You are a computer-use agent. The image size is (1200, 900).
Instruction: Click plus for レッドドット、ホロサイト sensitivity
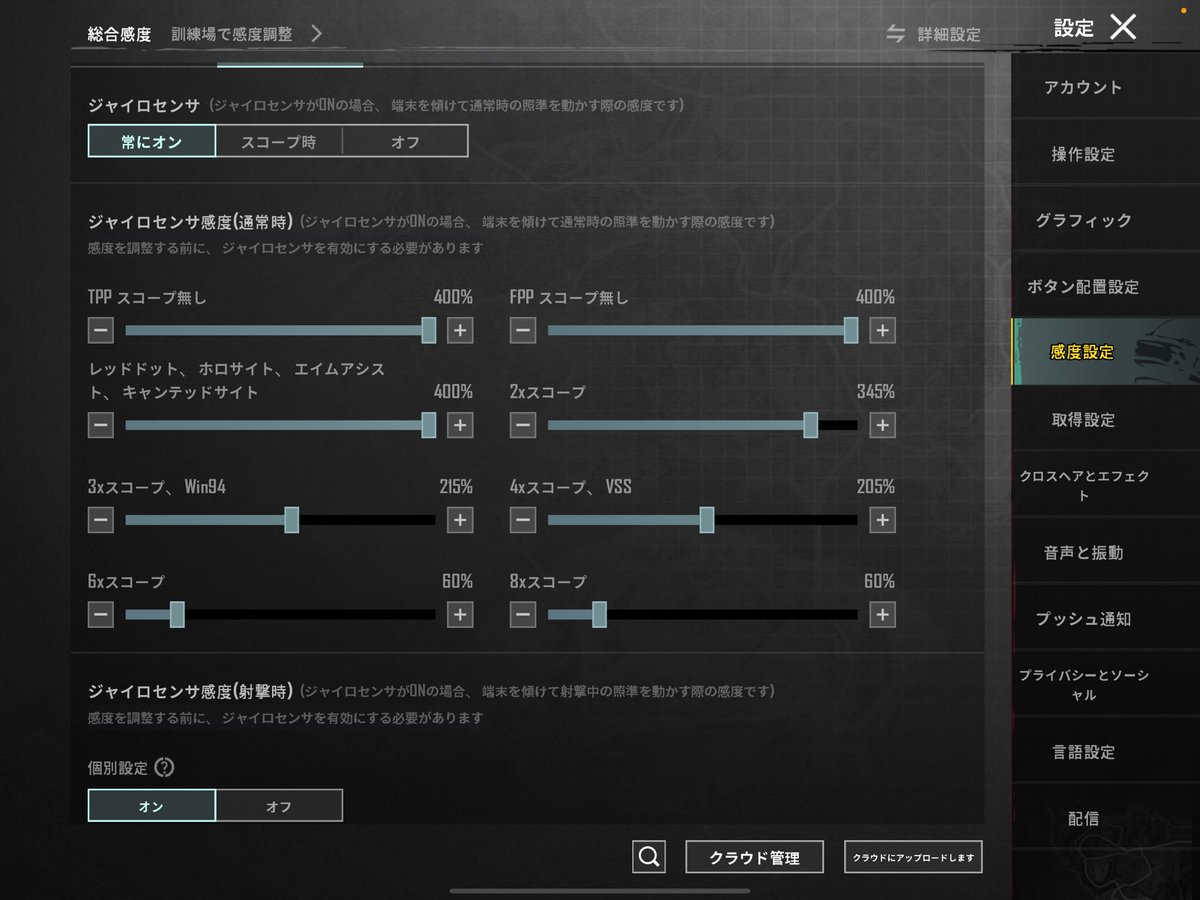click(460, 425)
